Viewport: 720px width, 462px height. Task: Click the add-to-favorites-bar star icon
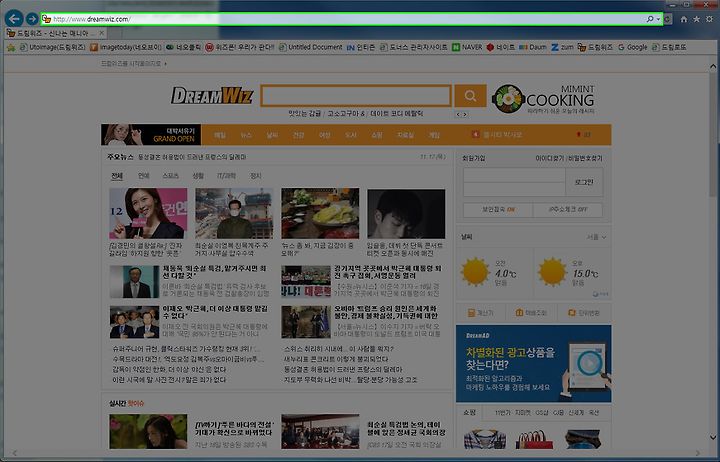point(11,47)
